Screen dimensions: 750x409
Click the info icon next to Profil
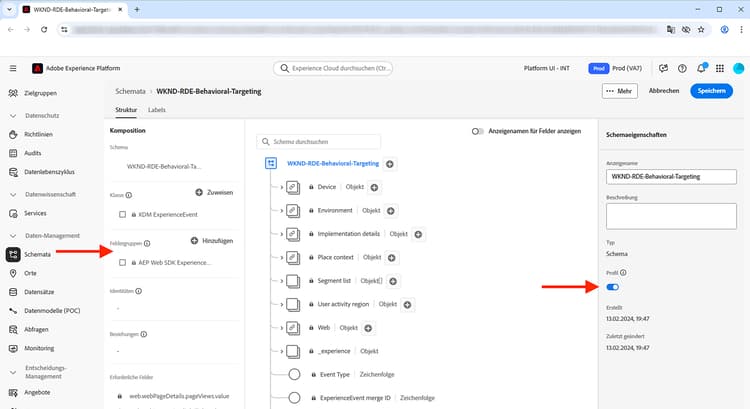coord(623,273)
